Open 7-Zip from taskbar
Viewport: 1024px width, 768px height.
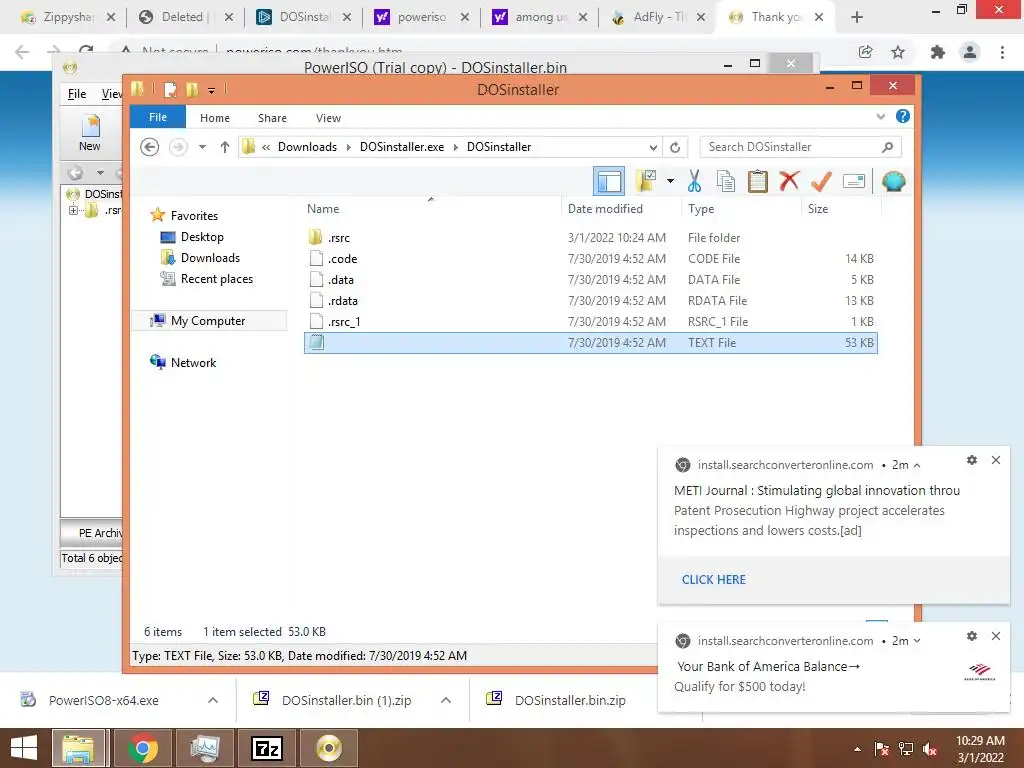266,748
